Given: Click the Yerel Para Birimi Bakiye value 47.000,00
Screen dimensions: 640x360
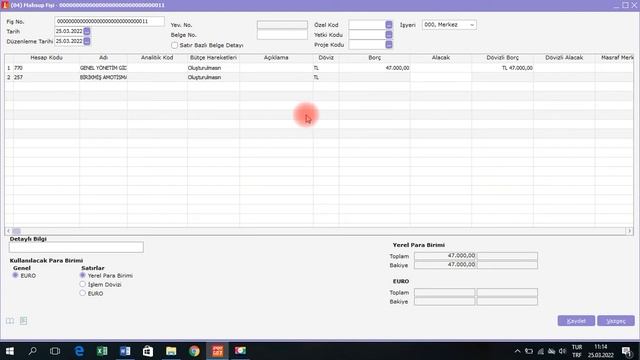Looking at the screenshot, I should (x=445, y=265).
